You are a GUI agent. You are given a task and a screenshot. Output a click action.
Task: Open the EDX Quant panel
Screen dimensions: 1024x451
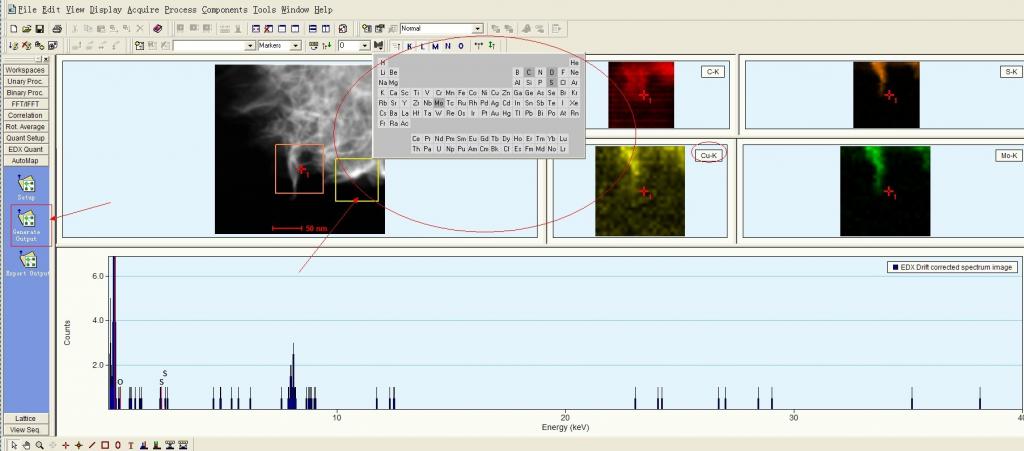[x=26, y=148]
